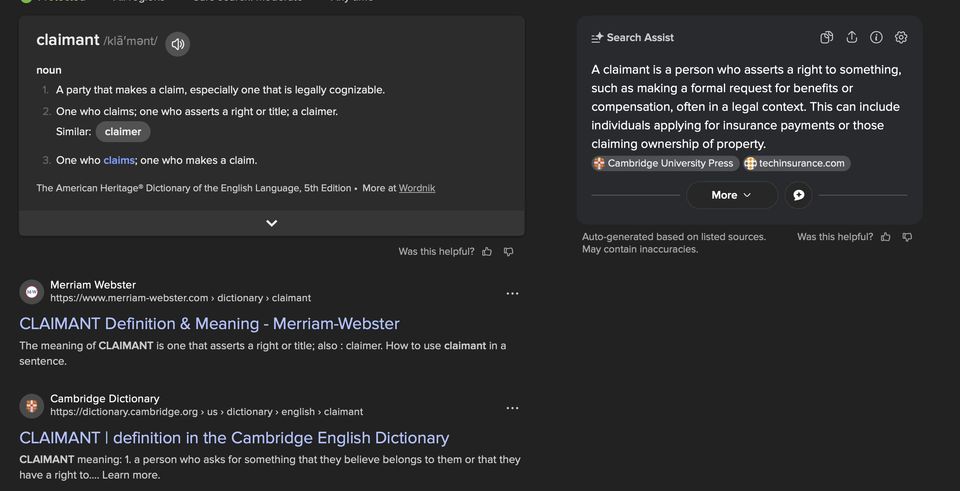
Task: Open Merriam Webster result options menu
Action: (x=512, y=293)
